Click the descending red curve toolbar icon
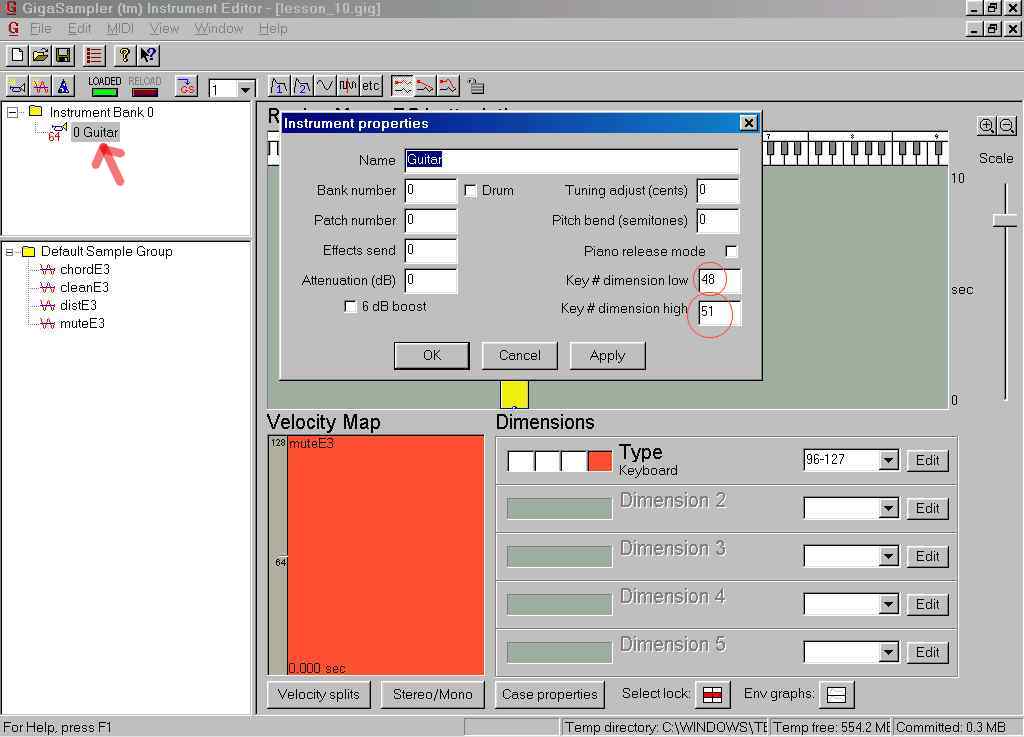1024x737 pixels. [425, 86]
